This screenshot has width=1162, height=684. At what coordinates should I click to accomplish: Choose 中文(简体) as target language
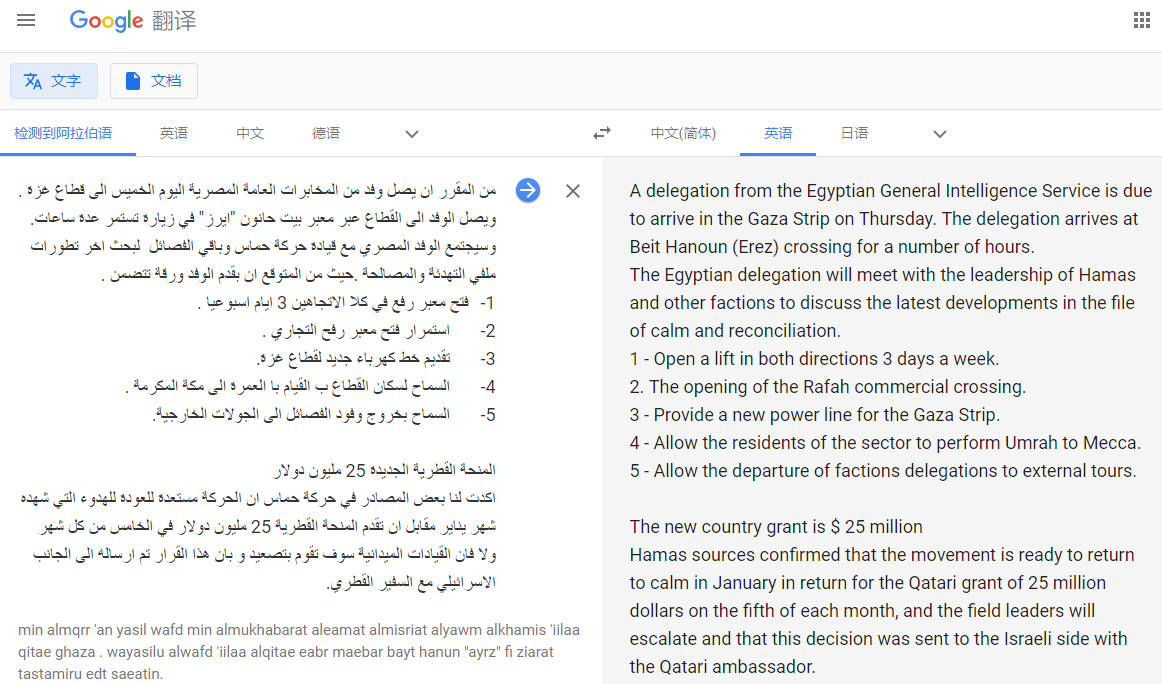click(x=683, y=133)
